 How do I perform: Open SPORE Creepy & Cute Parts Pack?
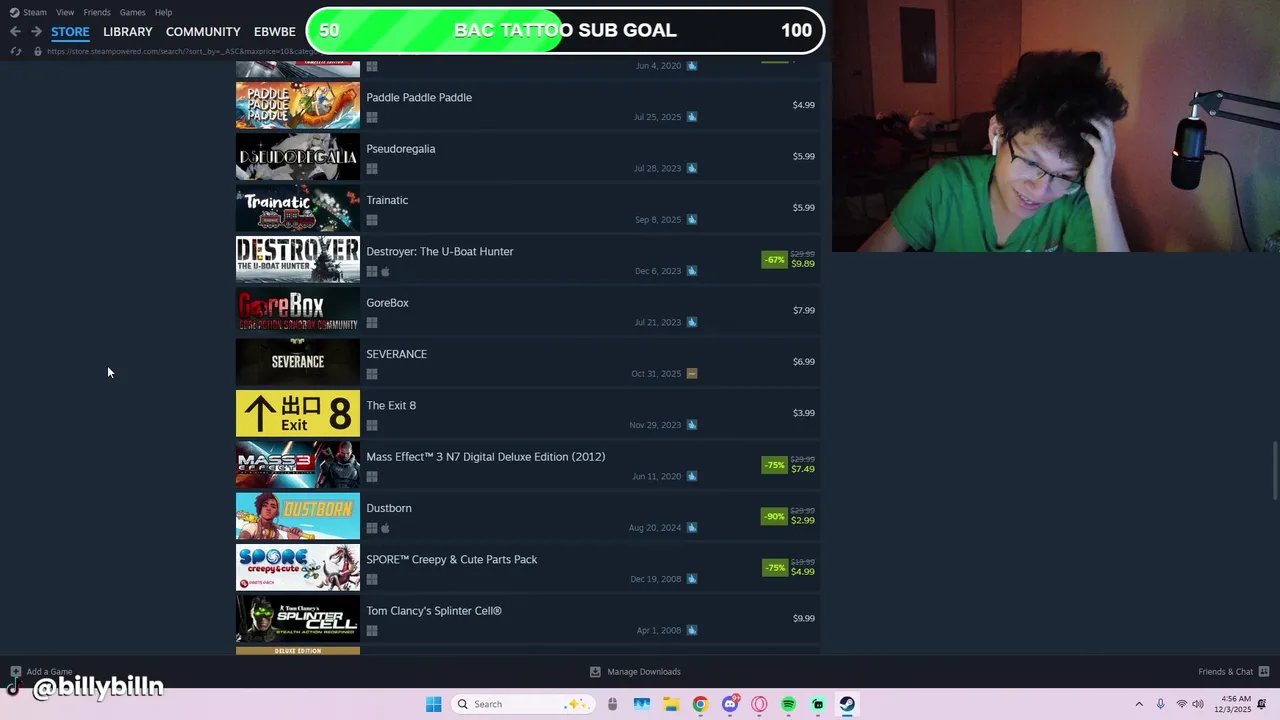(528, 567)
